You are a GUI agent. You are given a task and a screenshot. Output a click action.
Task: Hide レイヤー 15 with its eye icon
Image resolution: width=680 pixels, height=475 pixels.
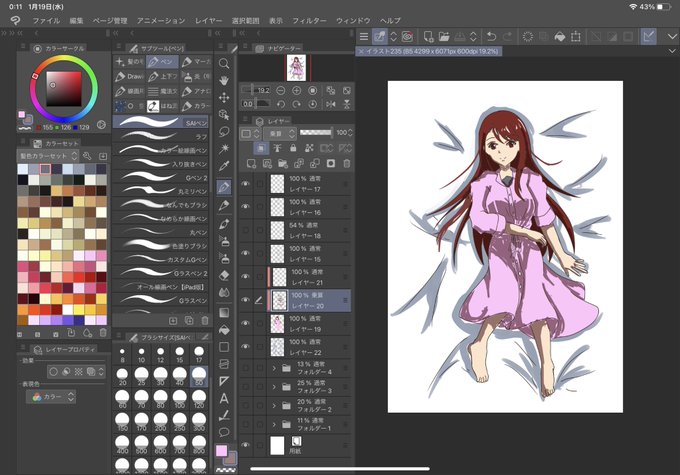click(245, 253)
